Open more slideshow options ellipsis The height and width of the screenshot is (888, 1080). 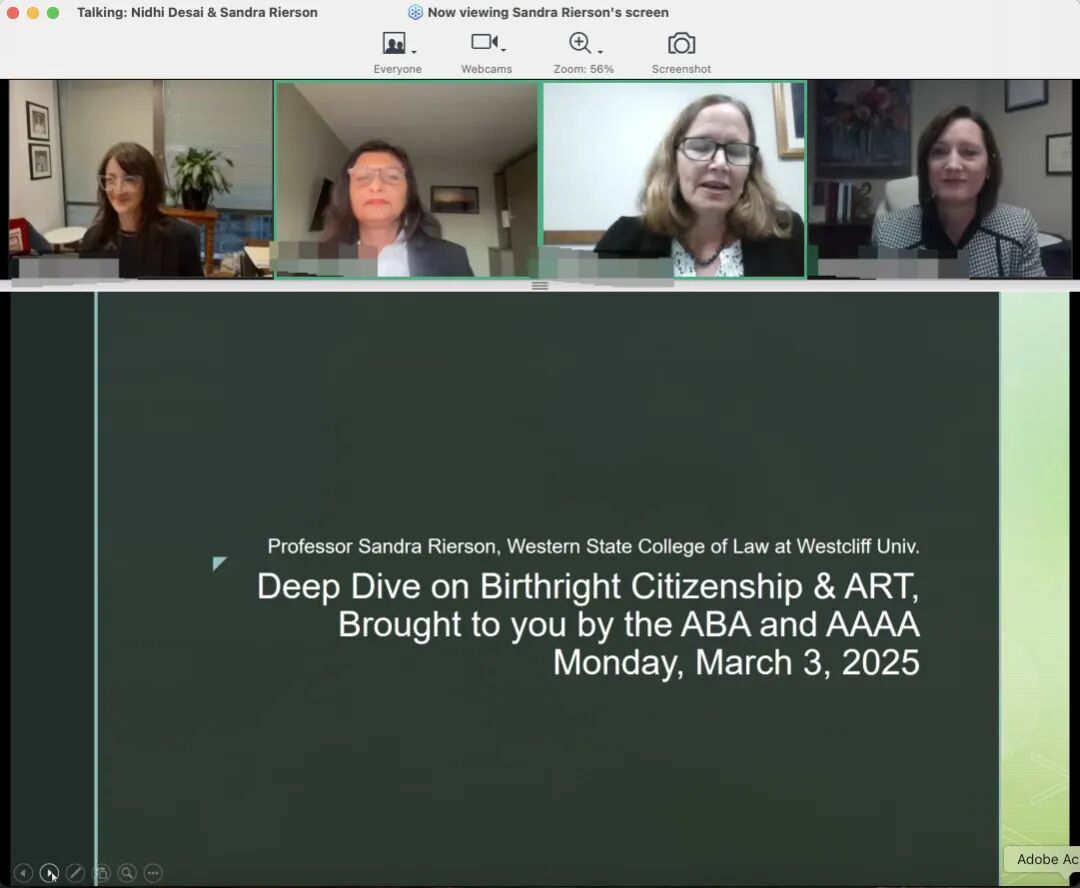pos(153,873)
